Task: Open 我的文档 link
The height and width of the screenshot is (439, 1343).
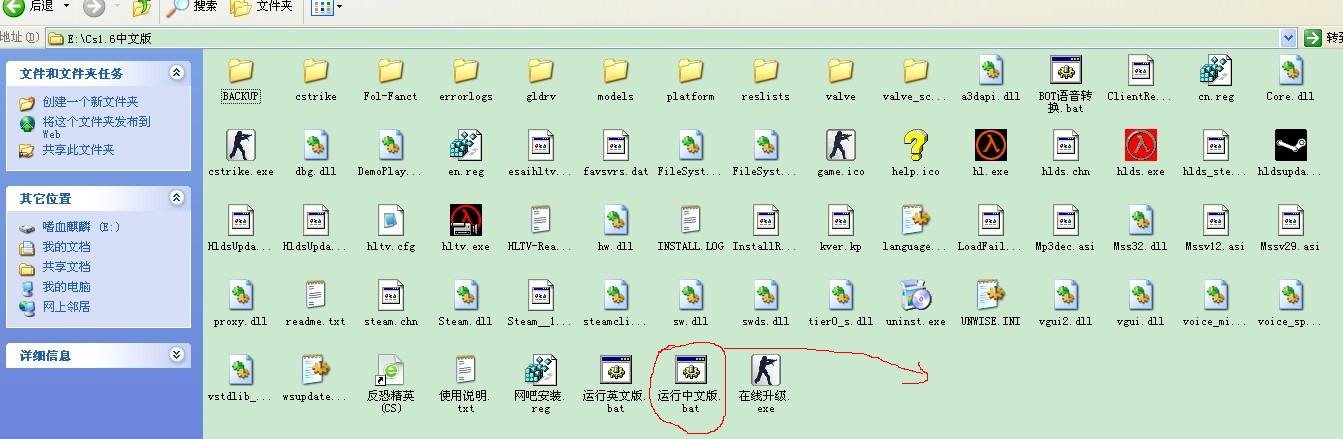Action: 66,247
